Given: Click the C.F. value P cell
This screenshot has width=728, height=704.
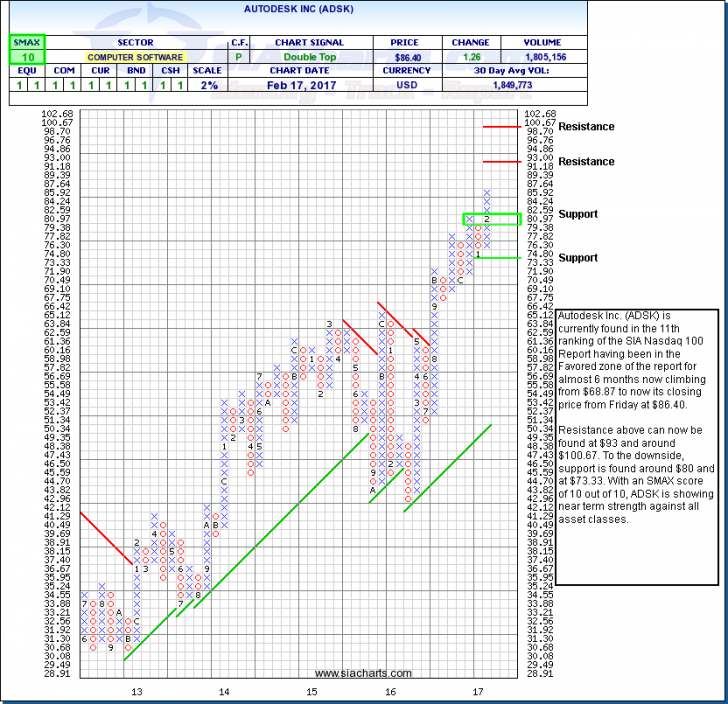Looking at the screenshot, I should 238,59.
